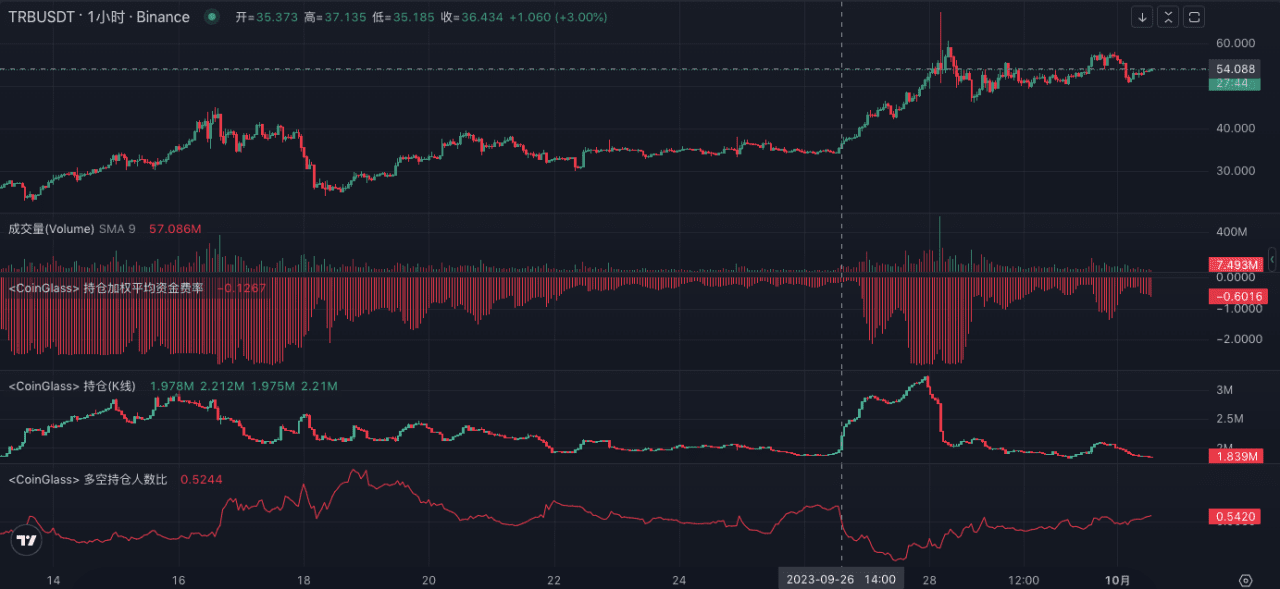Click the 27:44 countdown label
Image resolution: width=1280 pixels, height=589 pixels.
tap(1236, 84)
